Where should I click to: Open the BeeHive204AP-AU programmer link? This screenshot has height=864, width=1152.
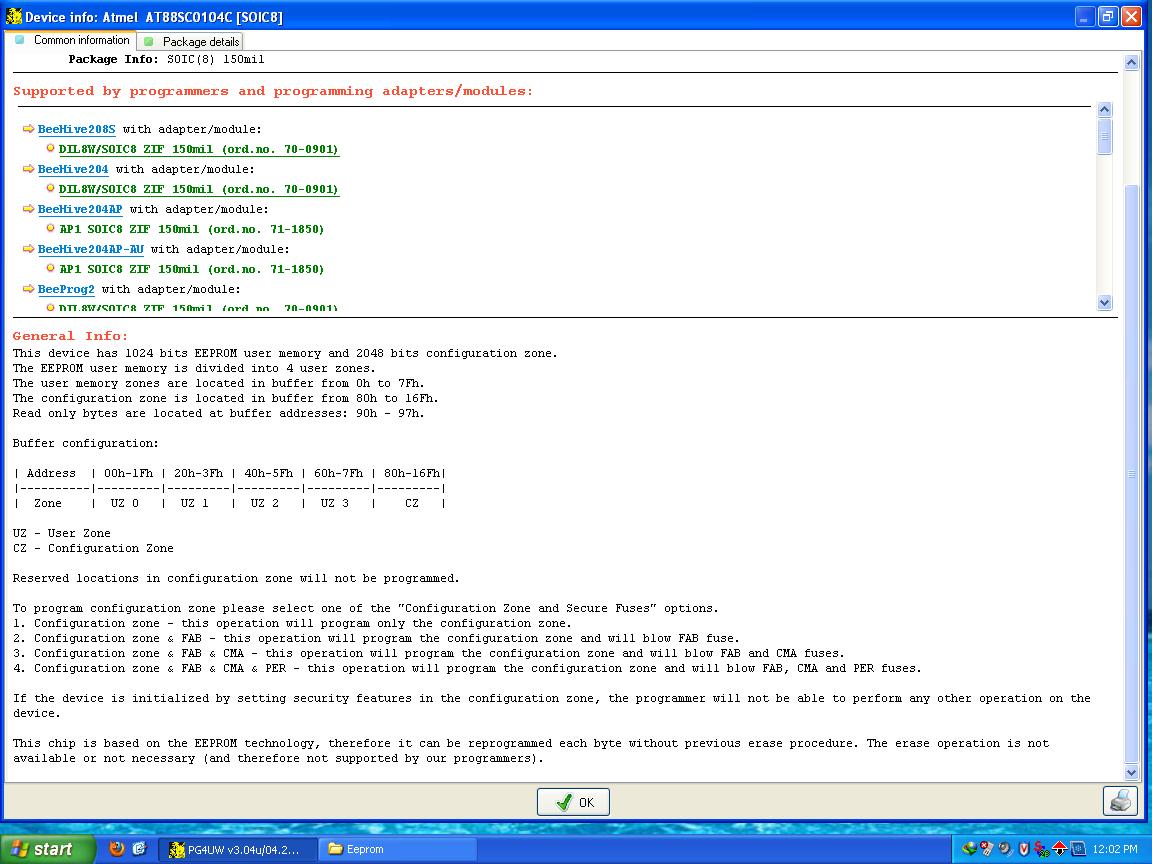coord(90,250)
